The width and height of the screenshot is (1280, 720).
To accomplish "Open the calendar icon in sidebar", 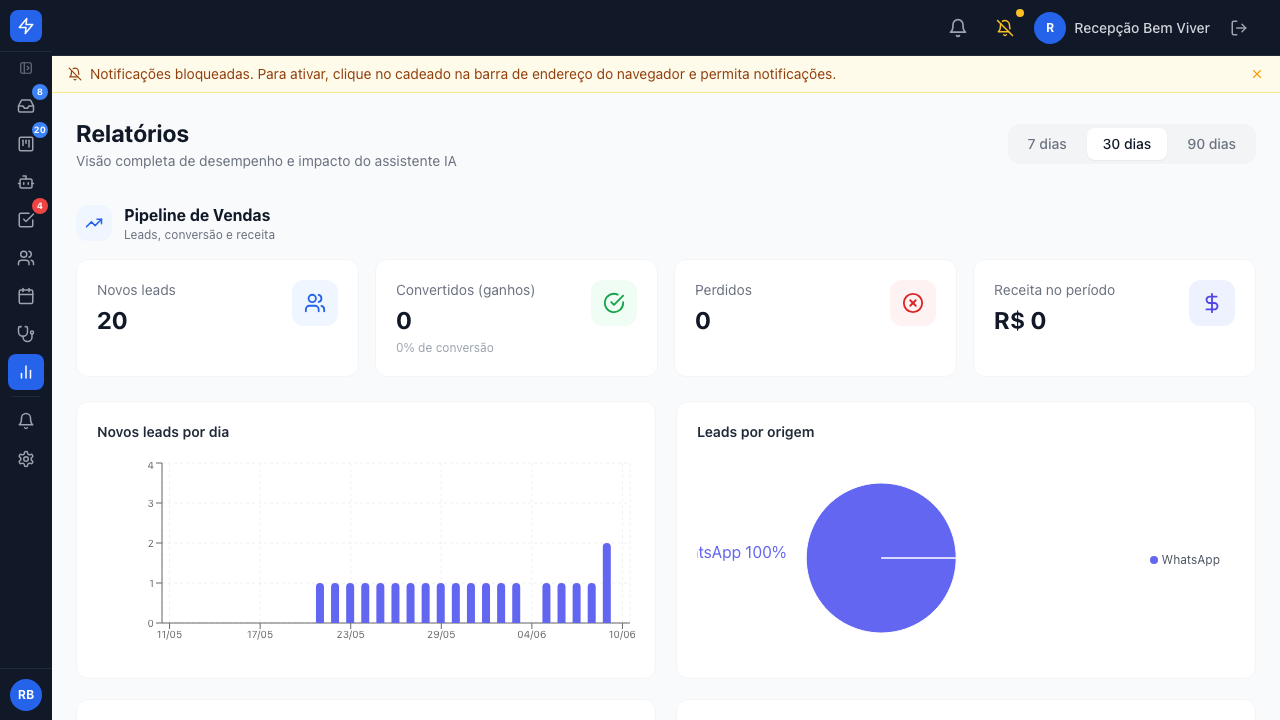I will point(26,296).
